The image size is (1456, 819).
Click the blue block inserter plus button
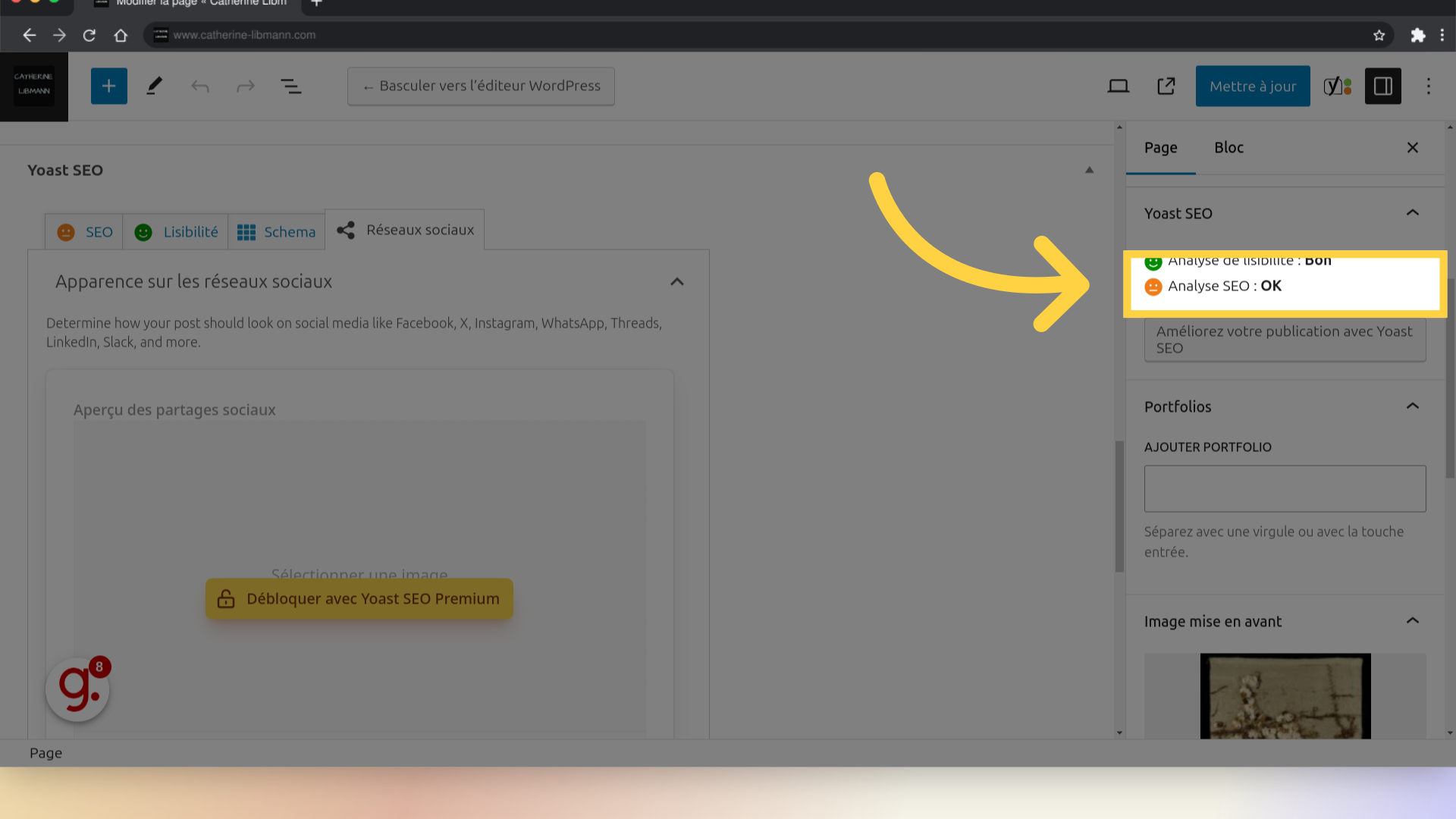(x=109, y=86)
